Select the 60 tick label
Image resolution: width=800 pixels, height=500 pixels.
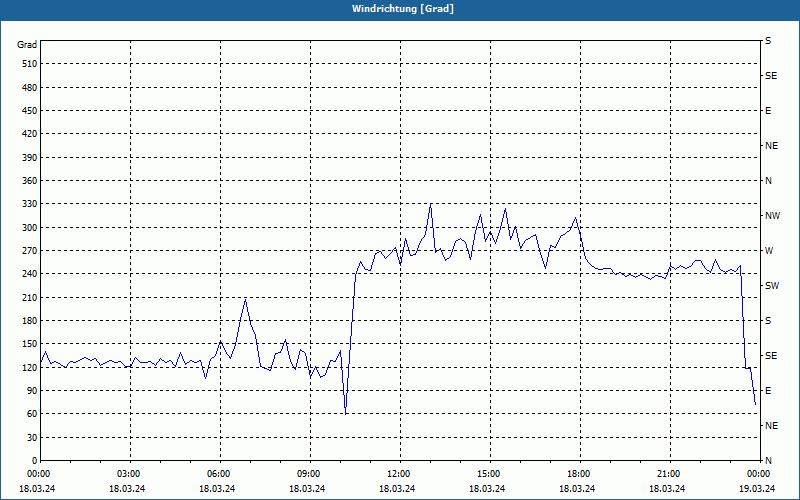point(33,414)
